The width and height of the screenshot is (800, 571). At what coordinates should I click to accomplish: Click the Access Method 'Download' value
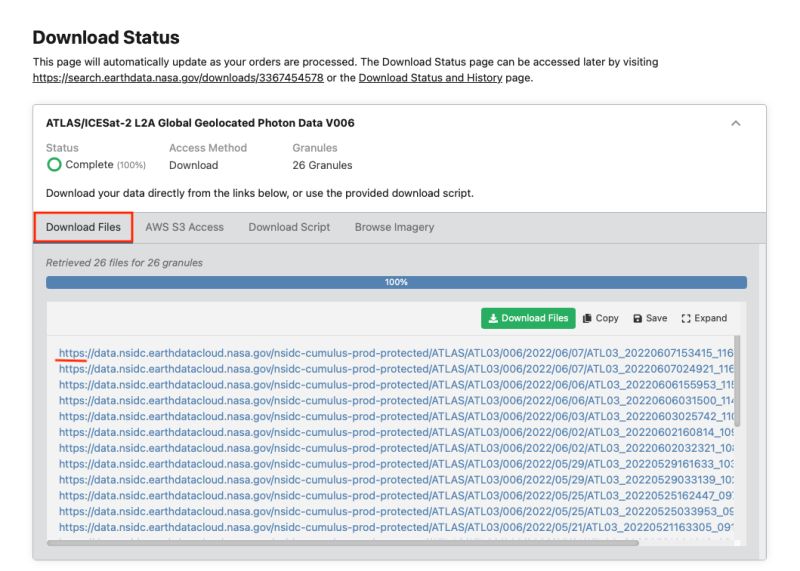click(193, 165)
